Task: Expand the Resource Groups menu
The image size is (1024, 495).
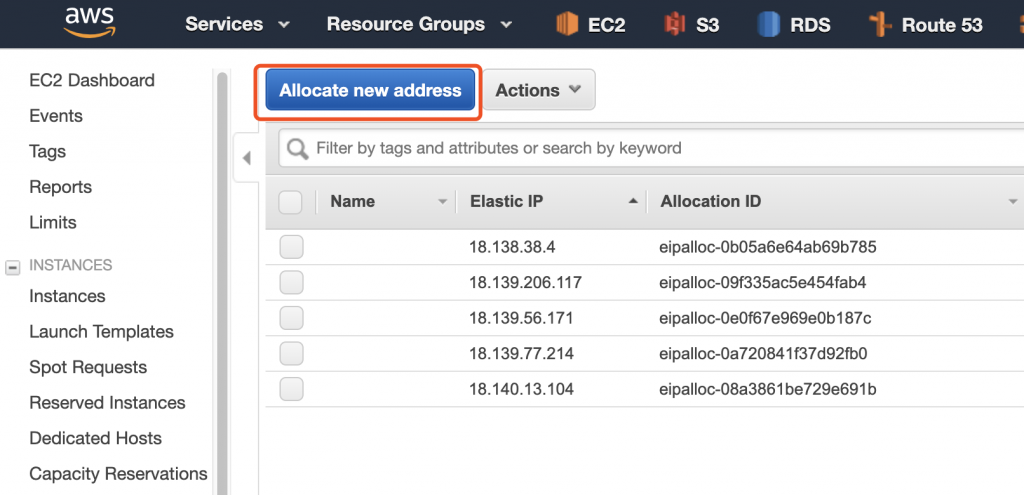Action: click(419, 25)
